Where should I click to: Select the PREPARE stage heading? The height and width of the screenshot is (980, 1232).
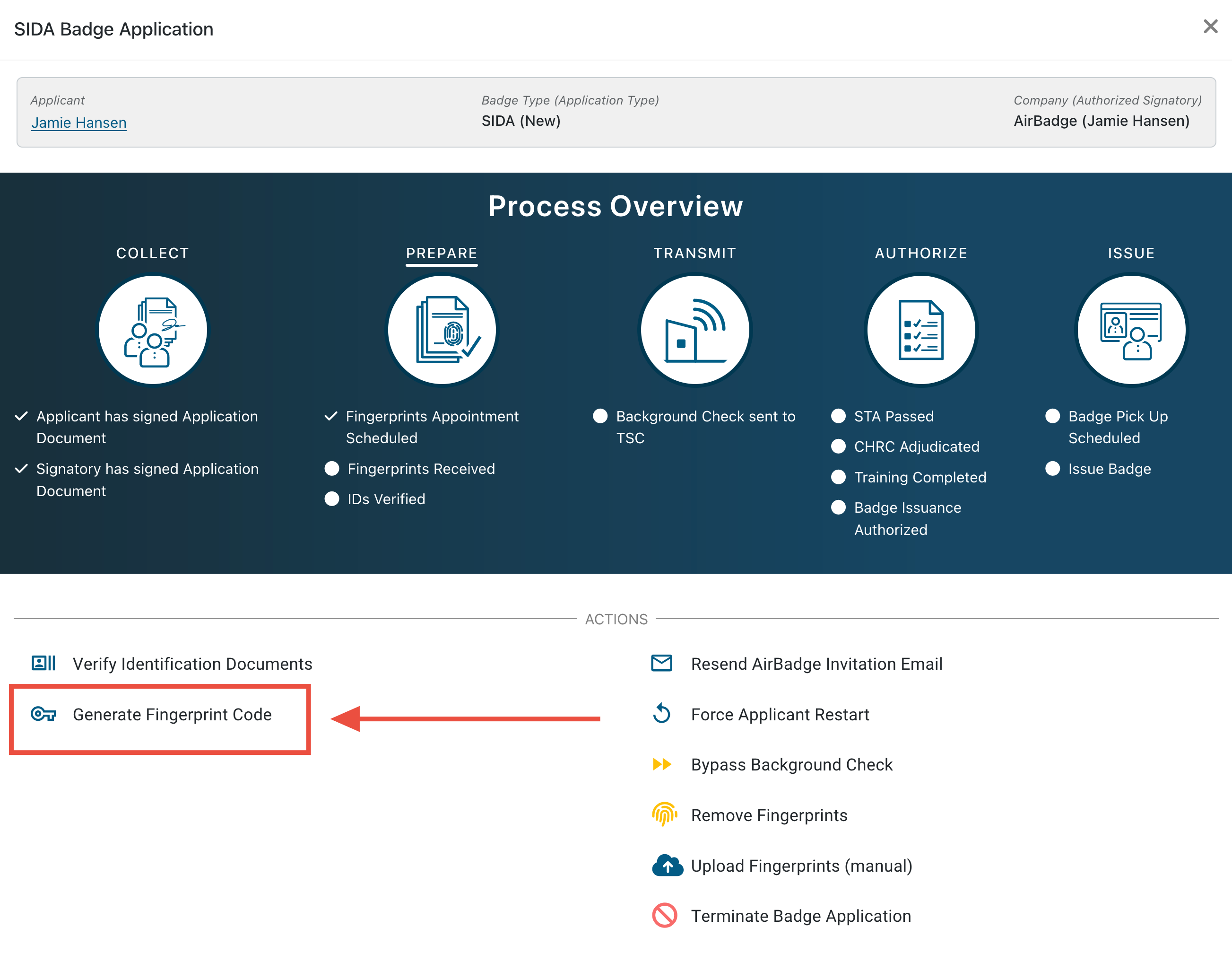pyautogui.click(x=442, y=254)
